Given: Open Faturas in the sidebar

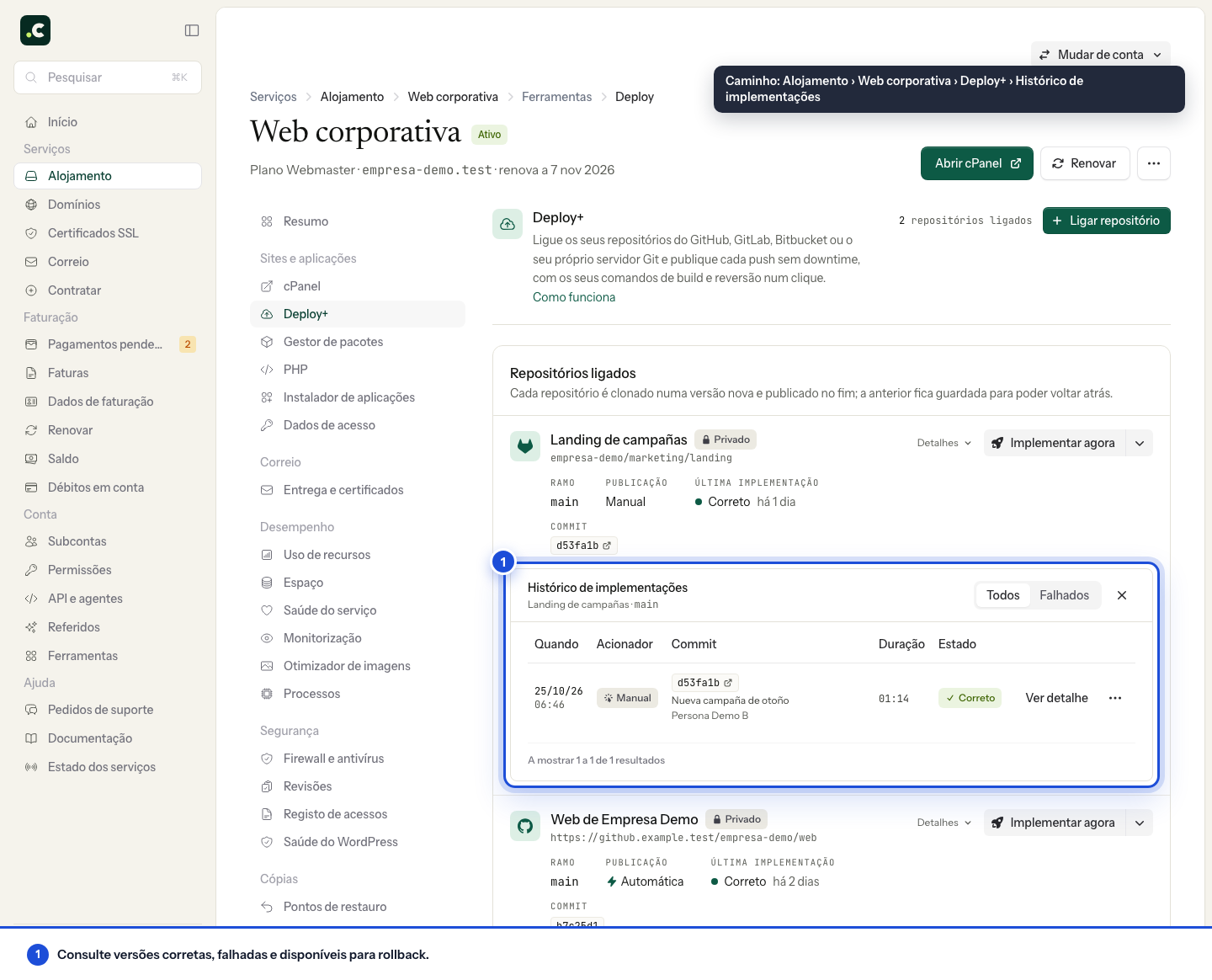Looking at the screenshot, I should 108,373.
